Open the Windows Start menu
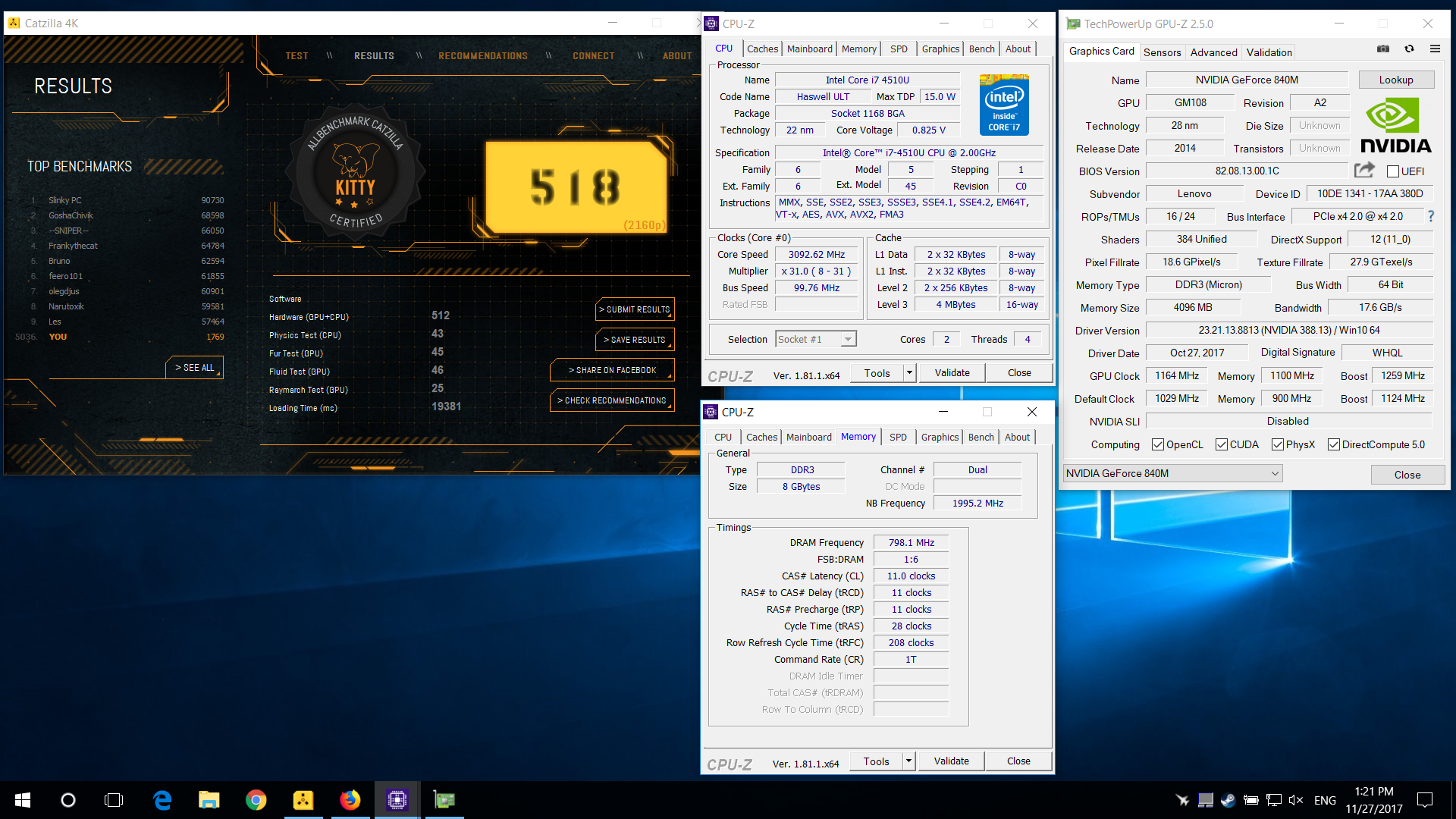The height and width of the screenshot is (819, 1456). (23, 800)
